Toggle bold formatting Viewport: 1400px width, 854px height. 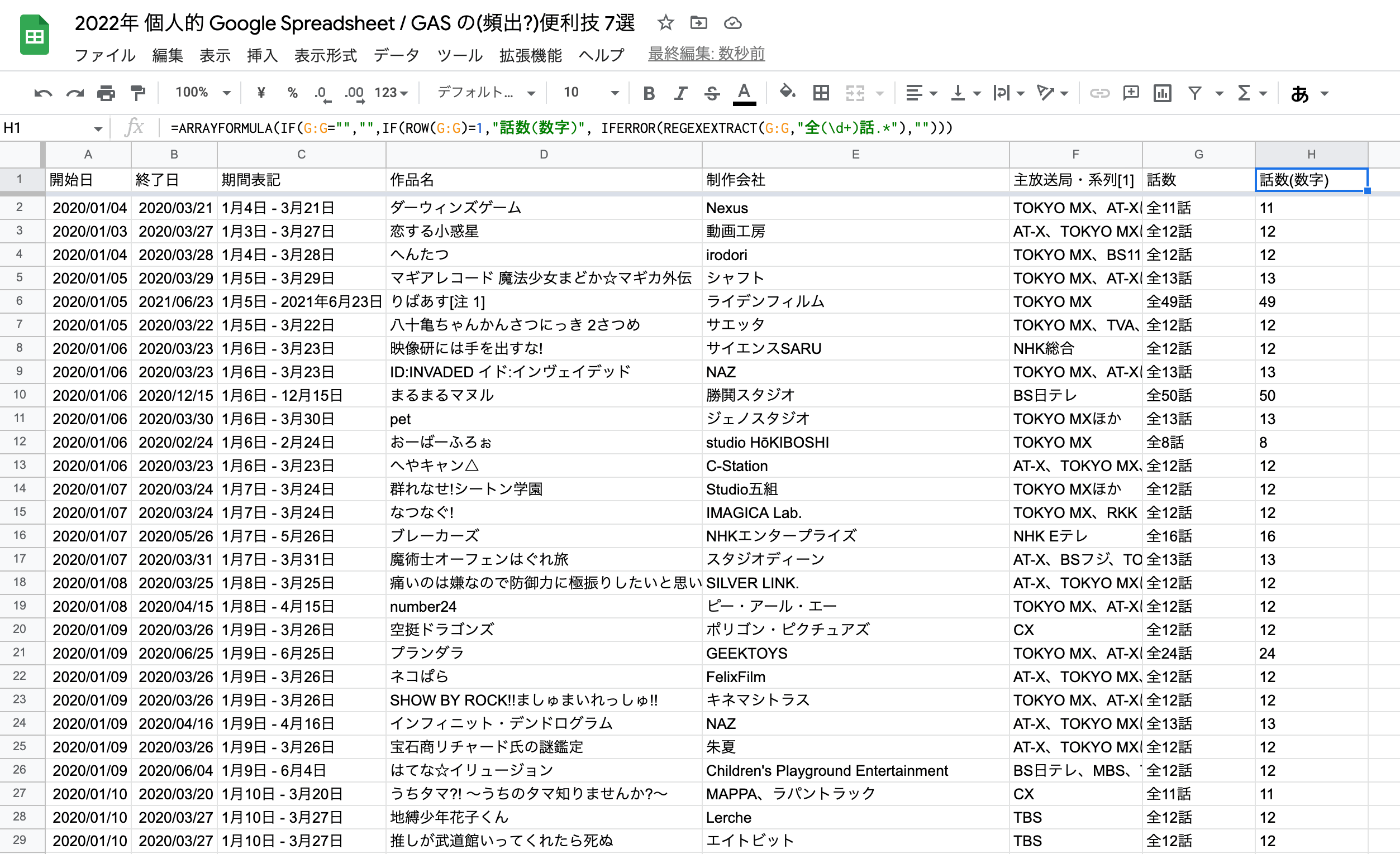click(x=649, y=93)
